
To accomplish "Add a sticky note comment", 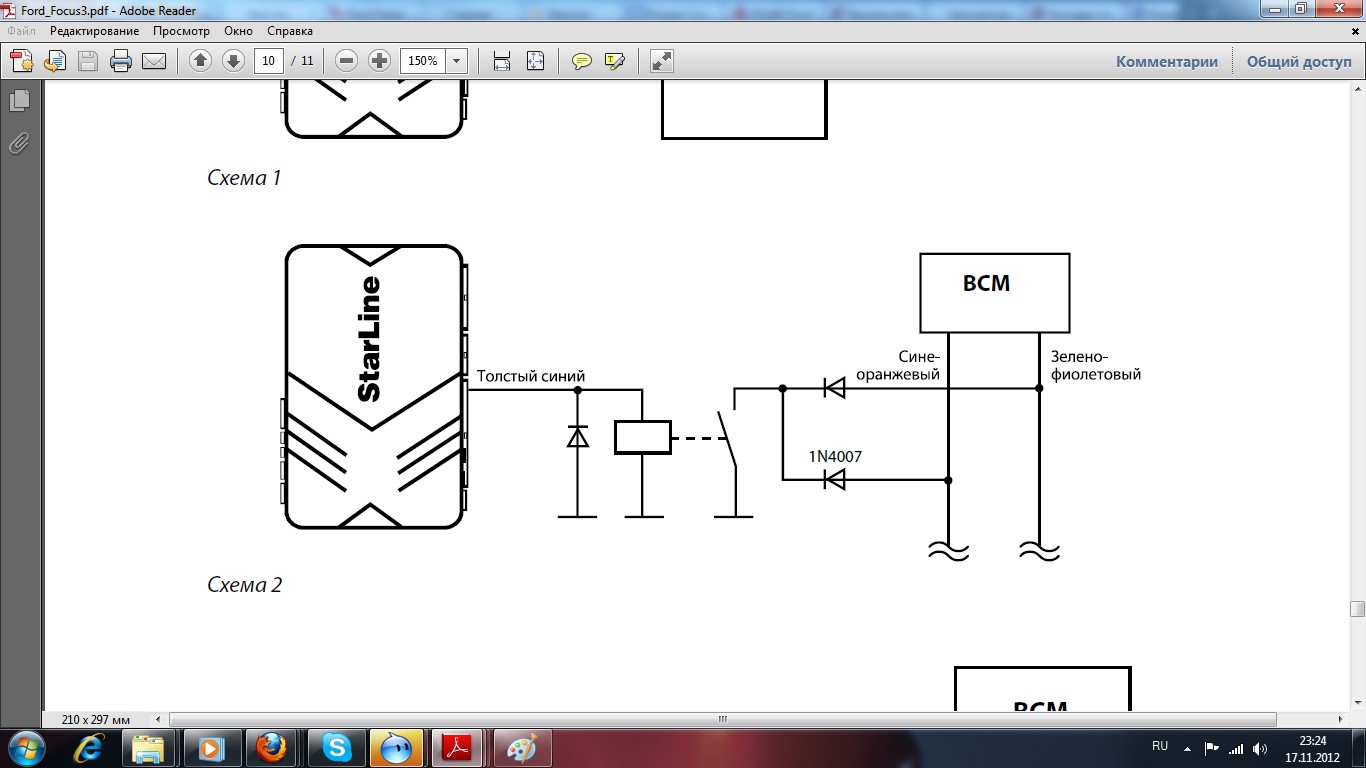I will [581, 61].
